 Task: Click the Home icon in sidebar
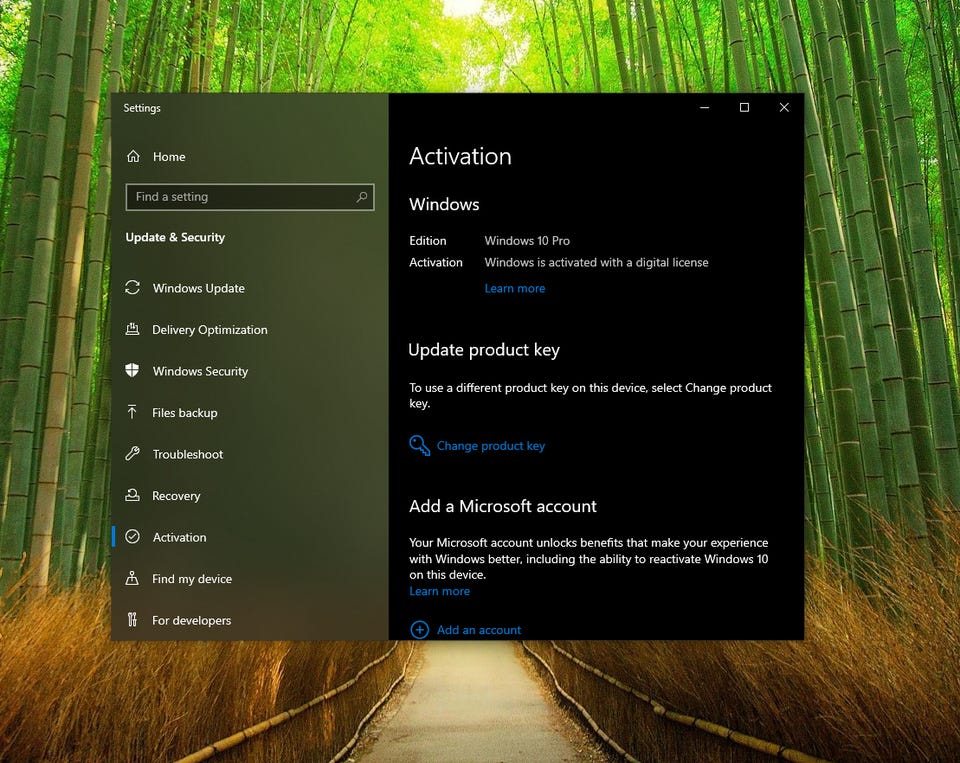(x=133, y=157)
